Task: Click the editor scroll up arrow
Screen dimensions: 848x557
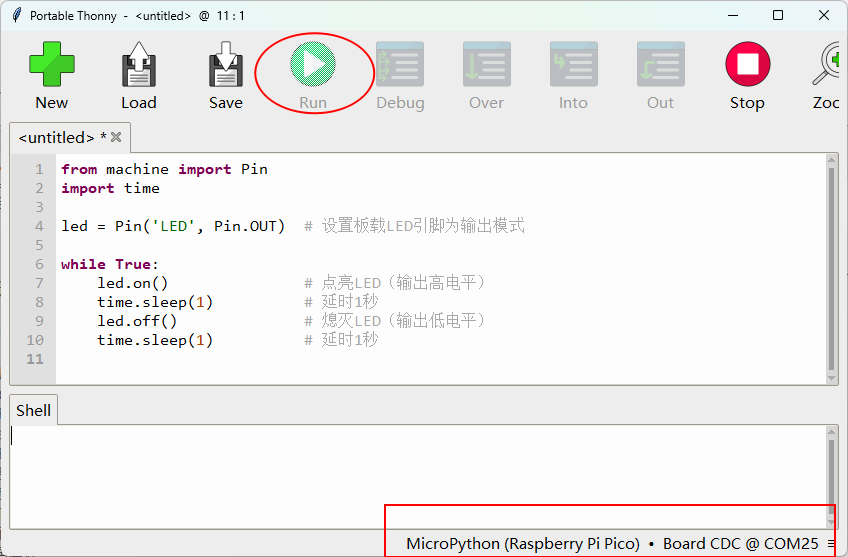Action: 832,159
